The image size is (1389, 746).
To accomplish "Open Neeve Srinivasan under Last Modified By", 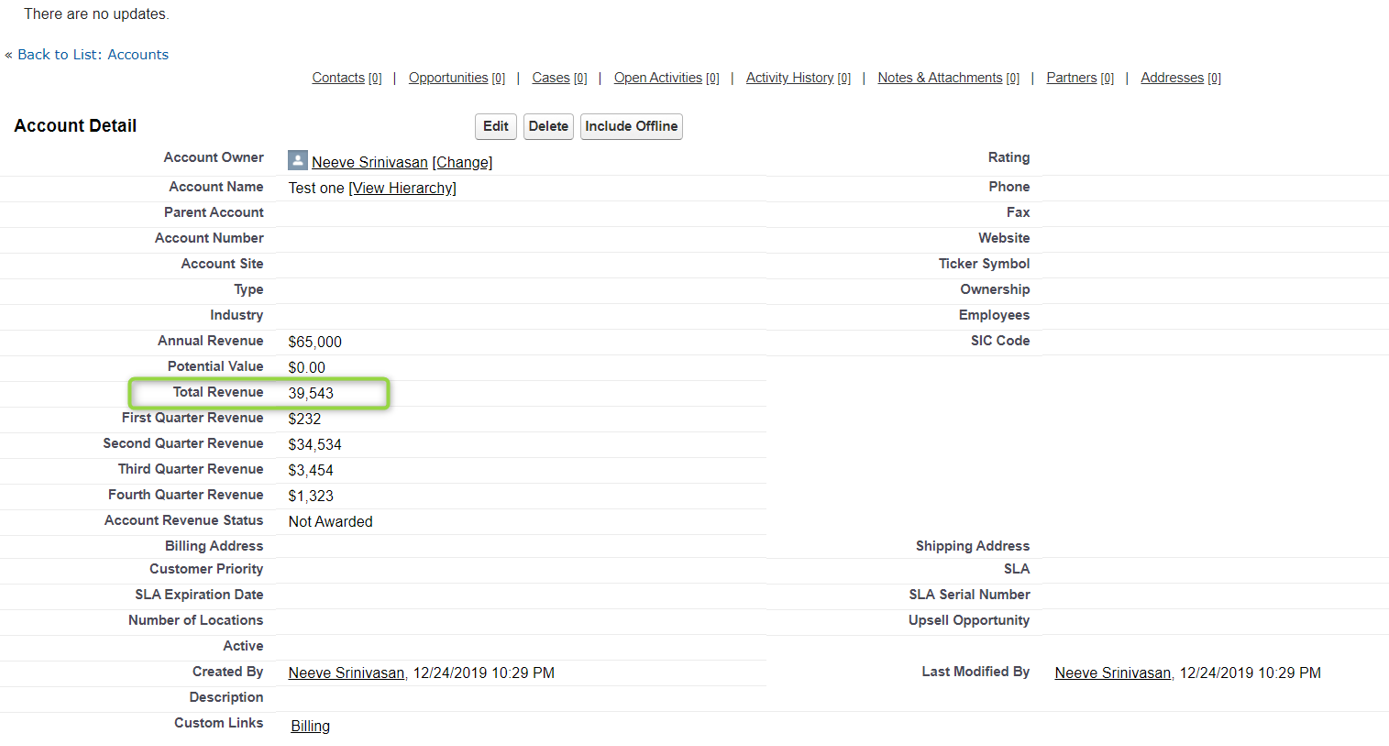I will [1112, 673].
